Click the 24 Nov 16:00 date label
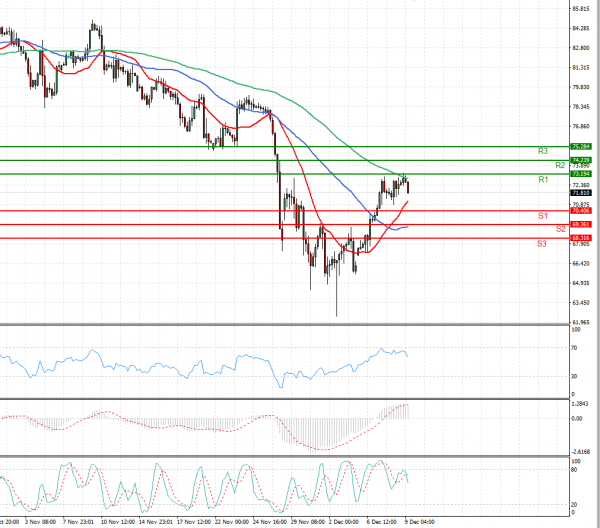The image size is (600, 528). pos(270,522)
